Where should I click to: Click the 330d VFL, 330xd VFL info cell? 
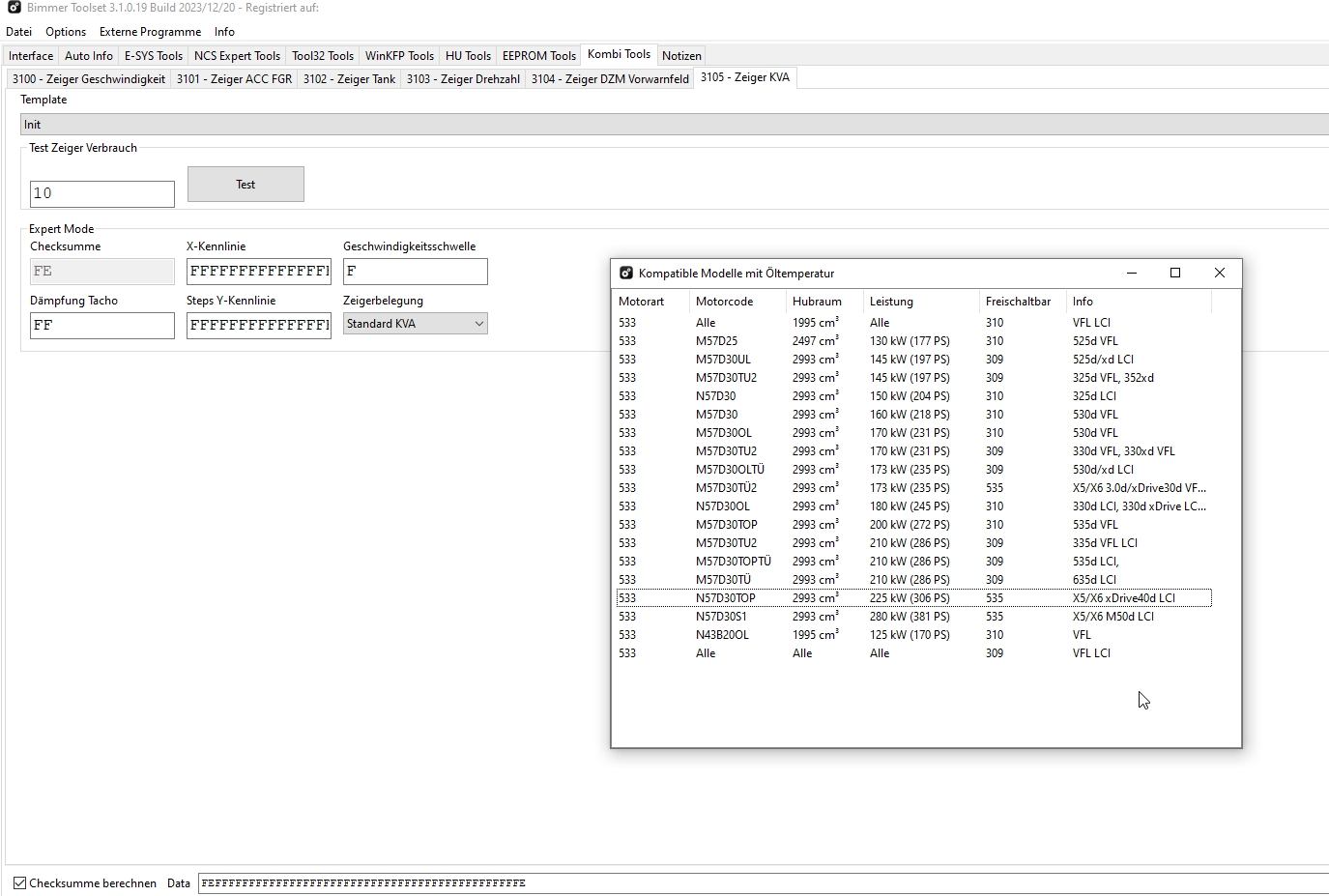point(1123,451)
